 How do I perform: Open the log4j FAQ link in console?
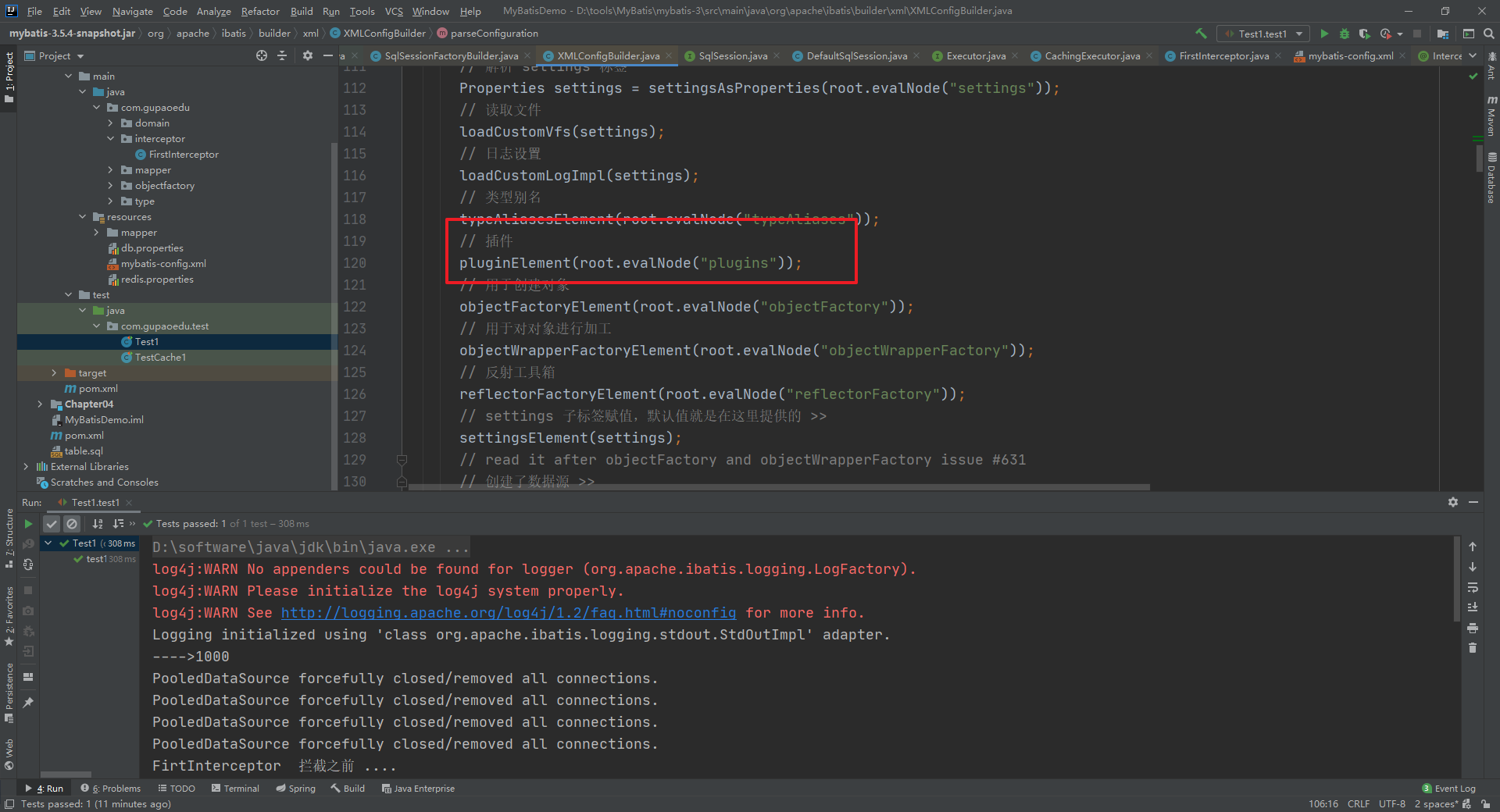509,613
